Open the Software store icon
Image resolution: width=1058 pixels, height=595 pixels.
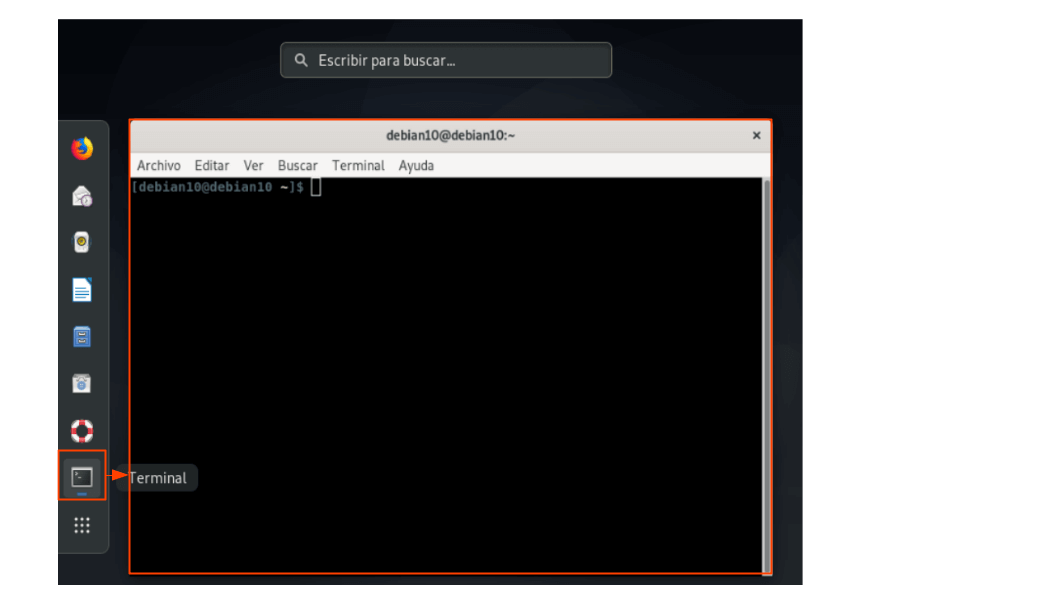coord(82,384)
